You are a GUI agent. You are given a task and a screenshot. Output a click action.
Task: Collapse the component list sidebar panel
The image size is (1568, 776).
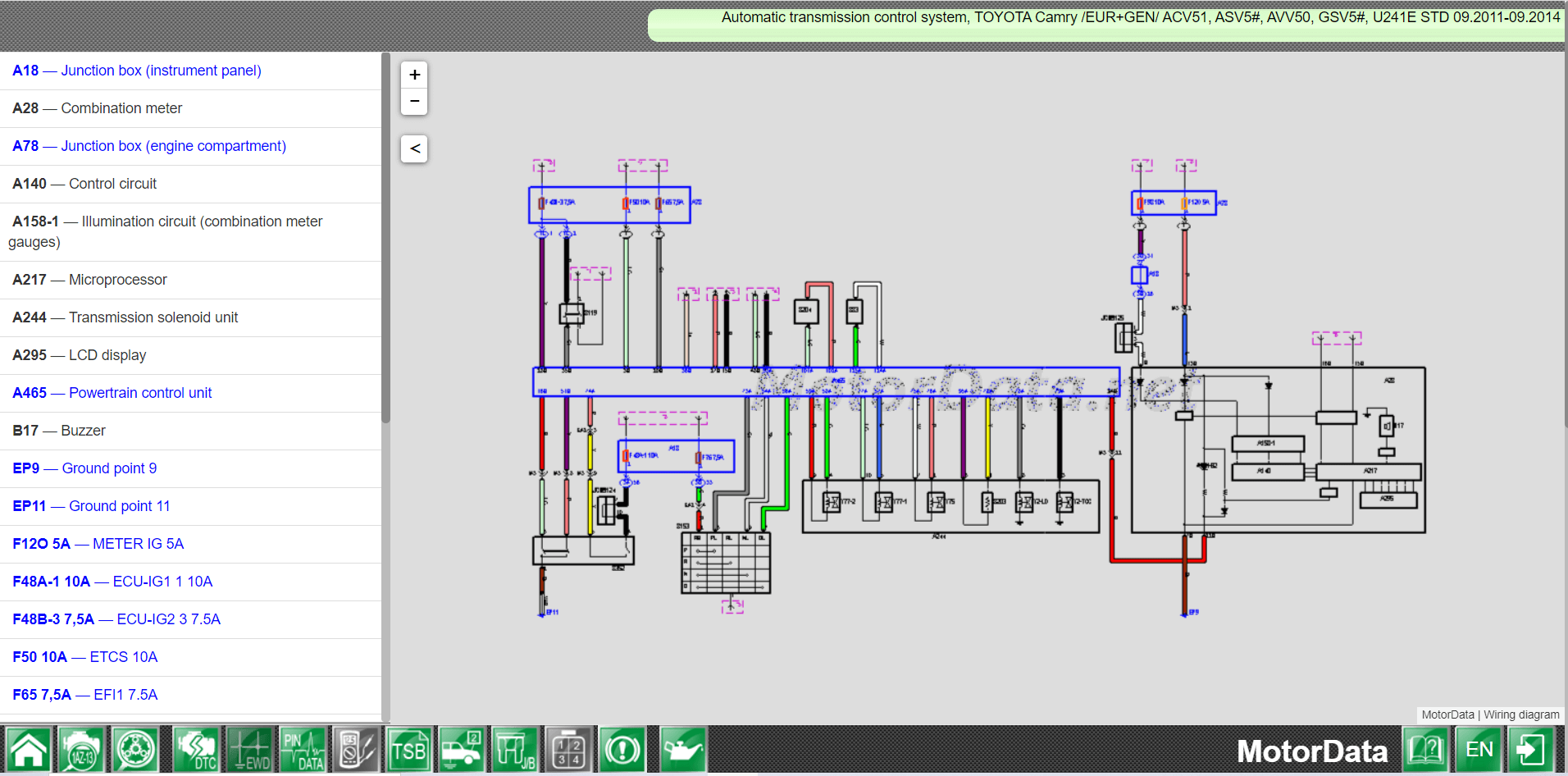(x=414, y=148)
